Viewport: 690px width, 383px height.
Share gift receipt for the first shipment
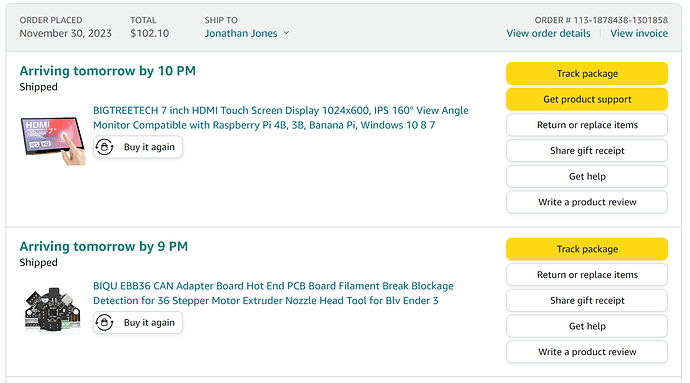pyautogui.click(x=587, y=151)
